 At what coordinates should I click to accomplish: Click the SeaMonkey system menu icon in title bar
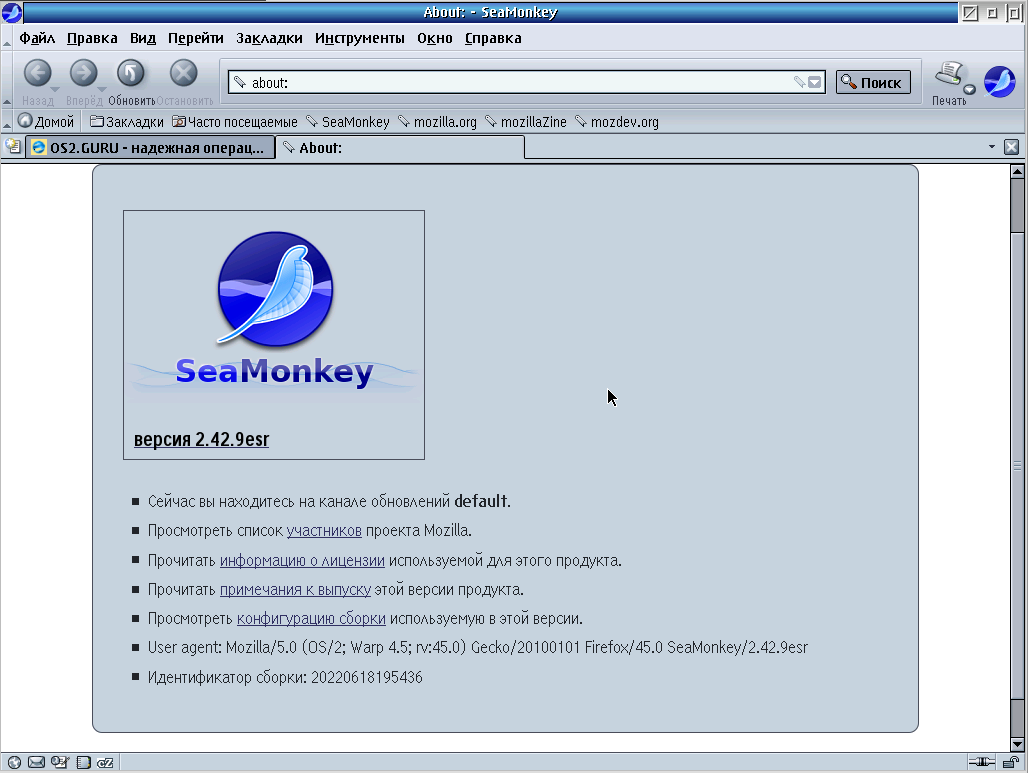point(12,12)
